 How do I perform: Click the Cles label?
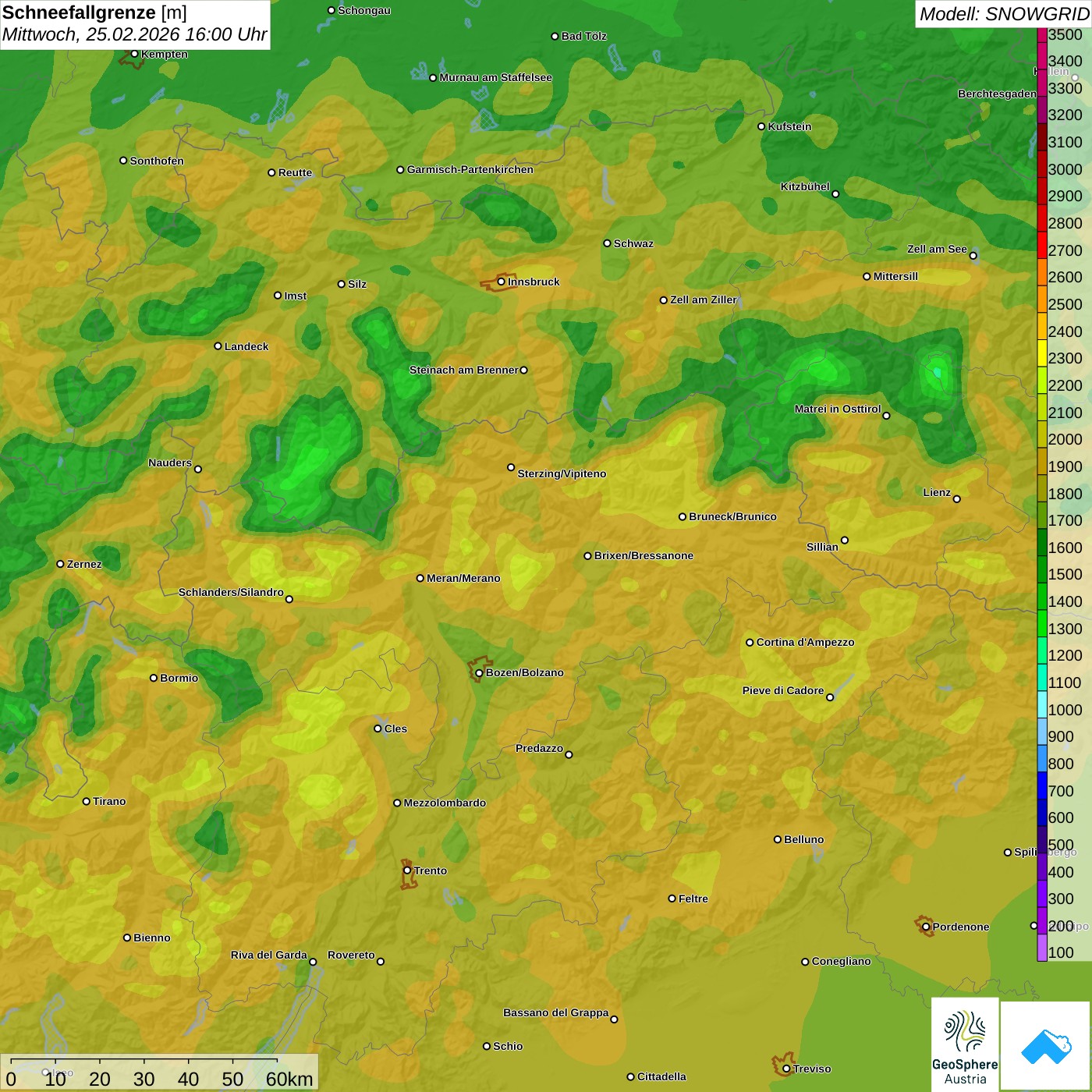pyautogui.click(x=395, y=729)
